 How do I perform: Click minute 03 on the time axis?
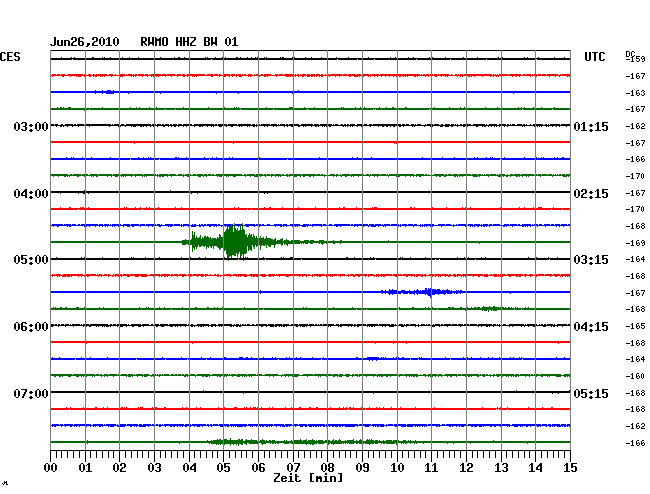pos(154,467)
